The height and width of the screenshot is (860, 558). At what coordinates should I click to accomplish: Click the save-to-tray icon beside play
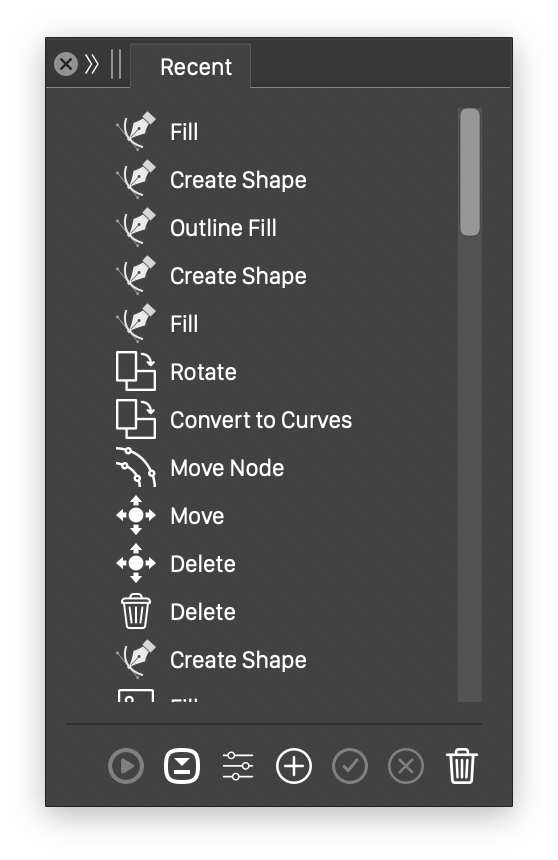182,766
